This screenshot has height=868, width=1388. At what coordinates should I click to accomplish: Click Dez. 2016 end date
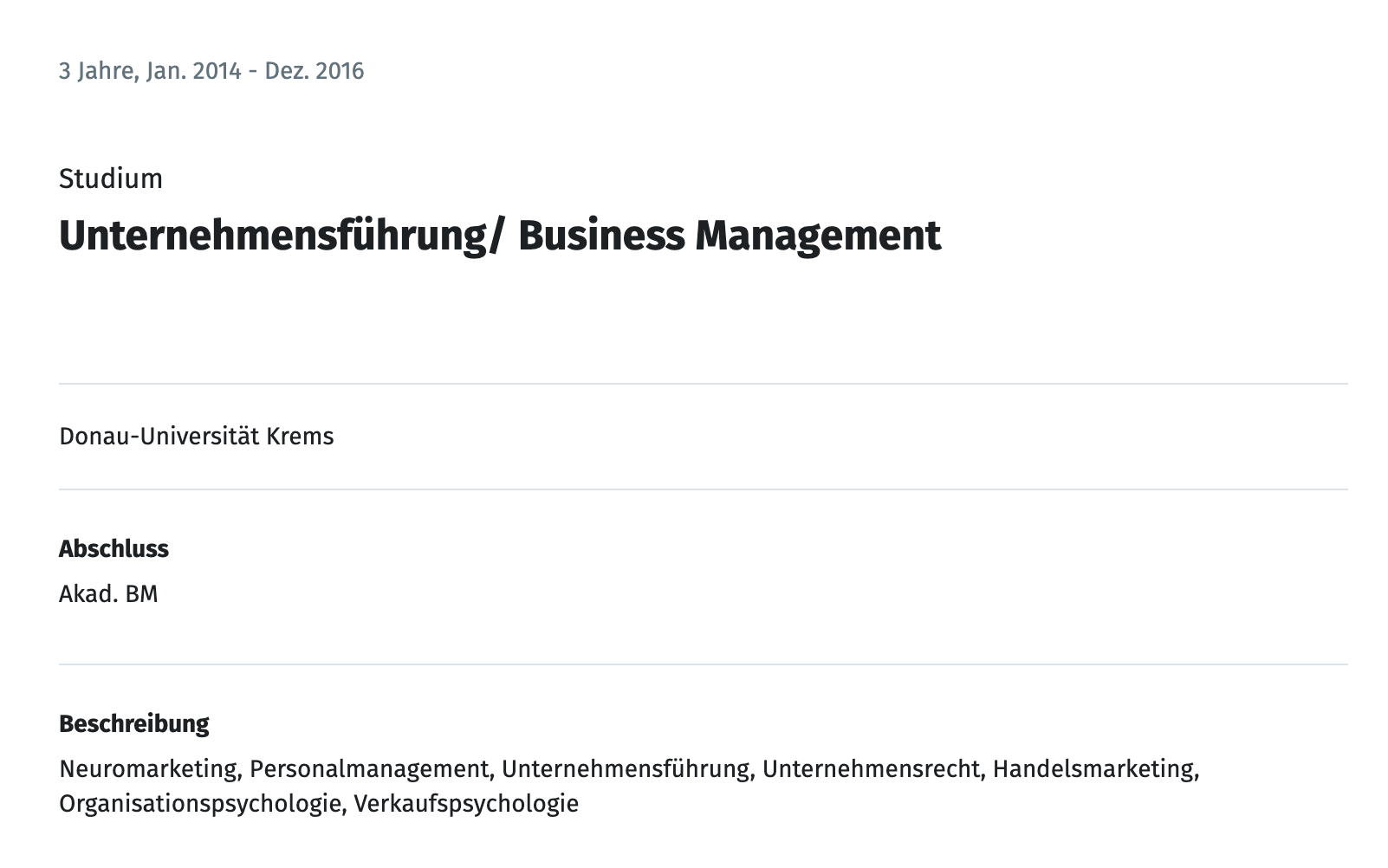coord(315,71)
